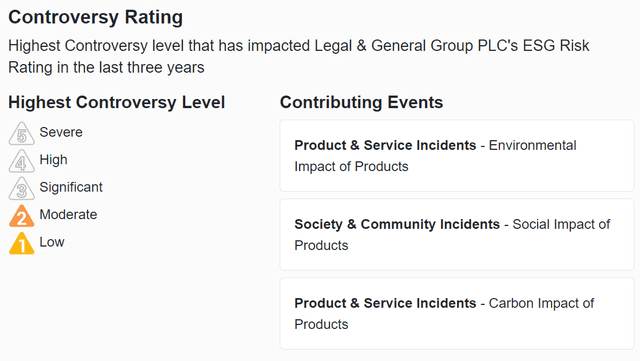Viewport: 640px width, 361px height.
Task: Select the High label
Action: 53,160
